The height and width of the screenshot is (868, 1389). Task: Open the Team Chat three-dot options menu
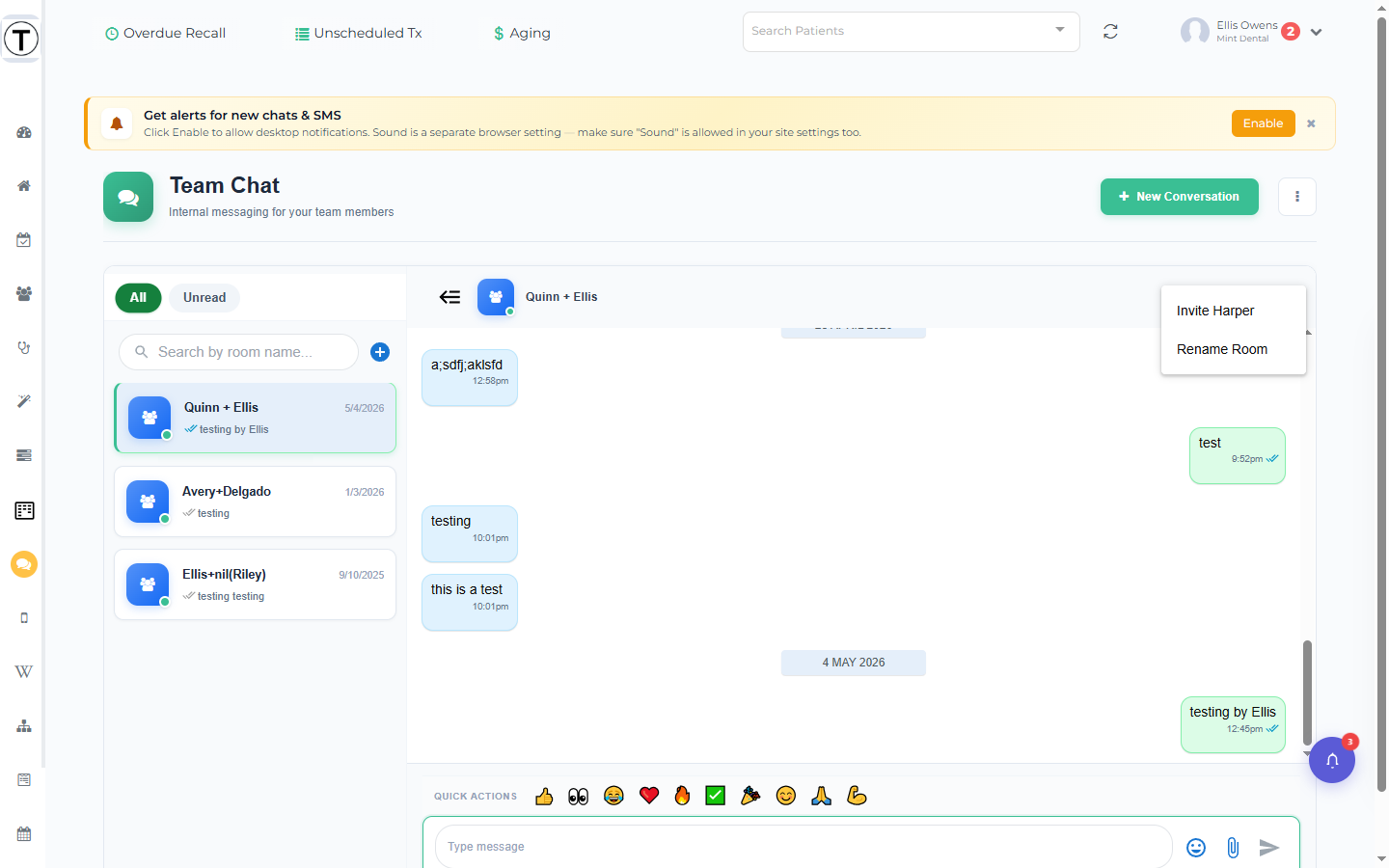(1297, 197)
